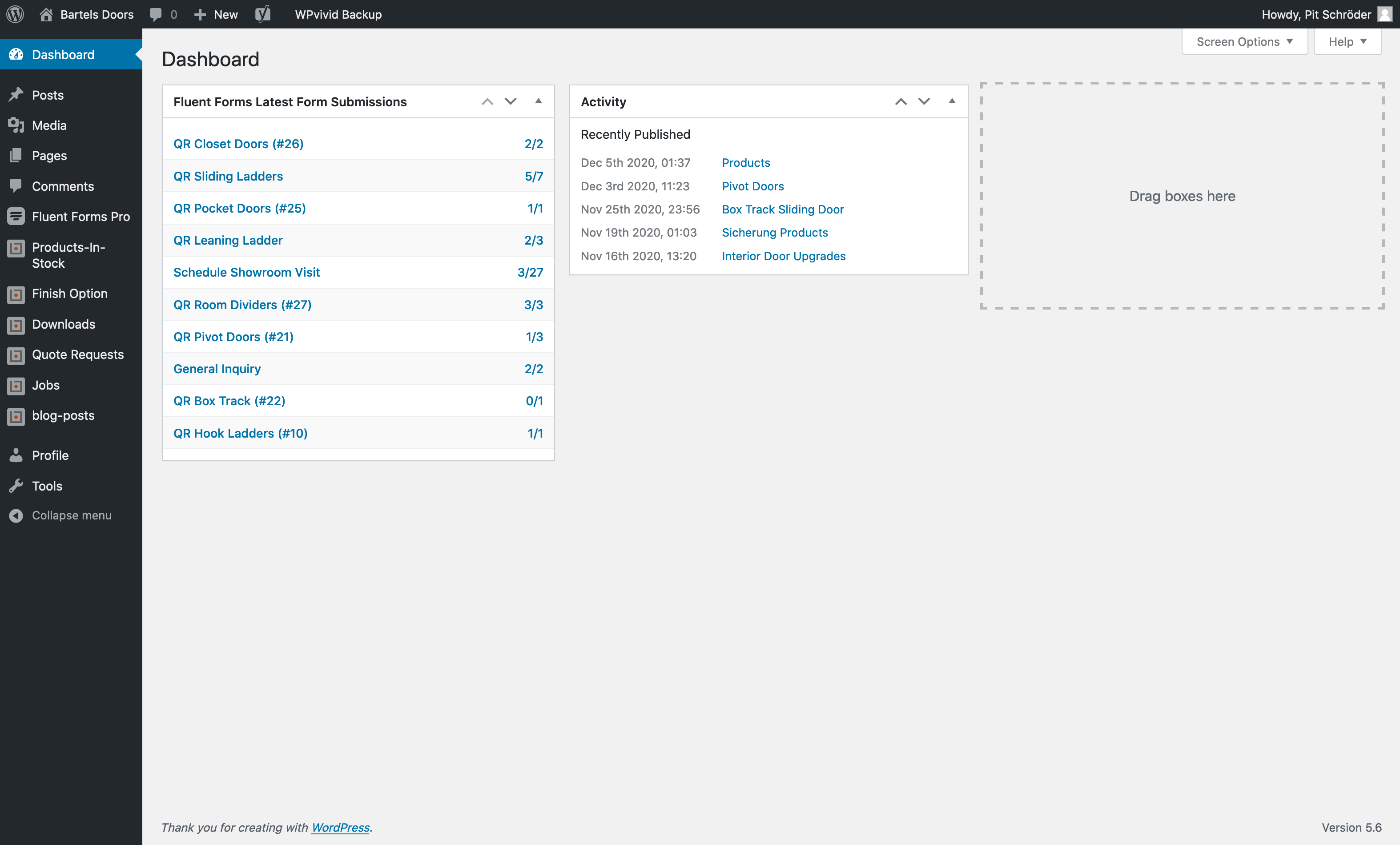Click the Fluent Forms Pro sidebar icon
1400x845 pixels.
[x=16, y=217]
